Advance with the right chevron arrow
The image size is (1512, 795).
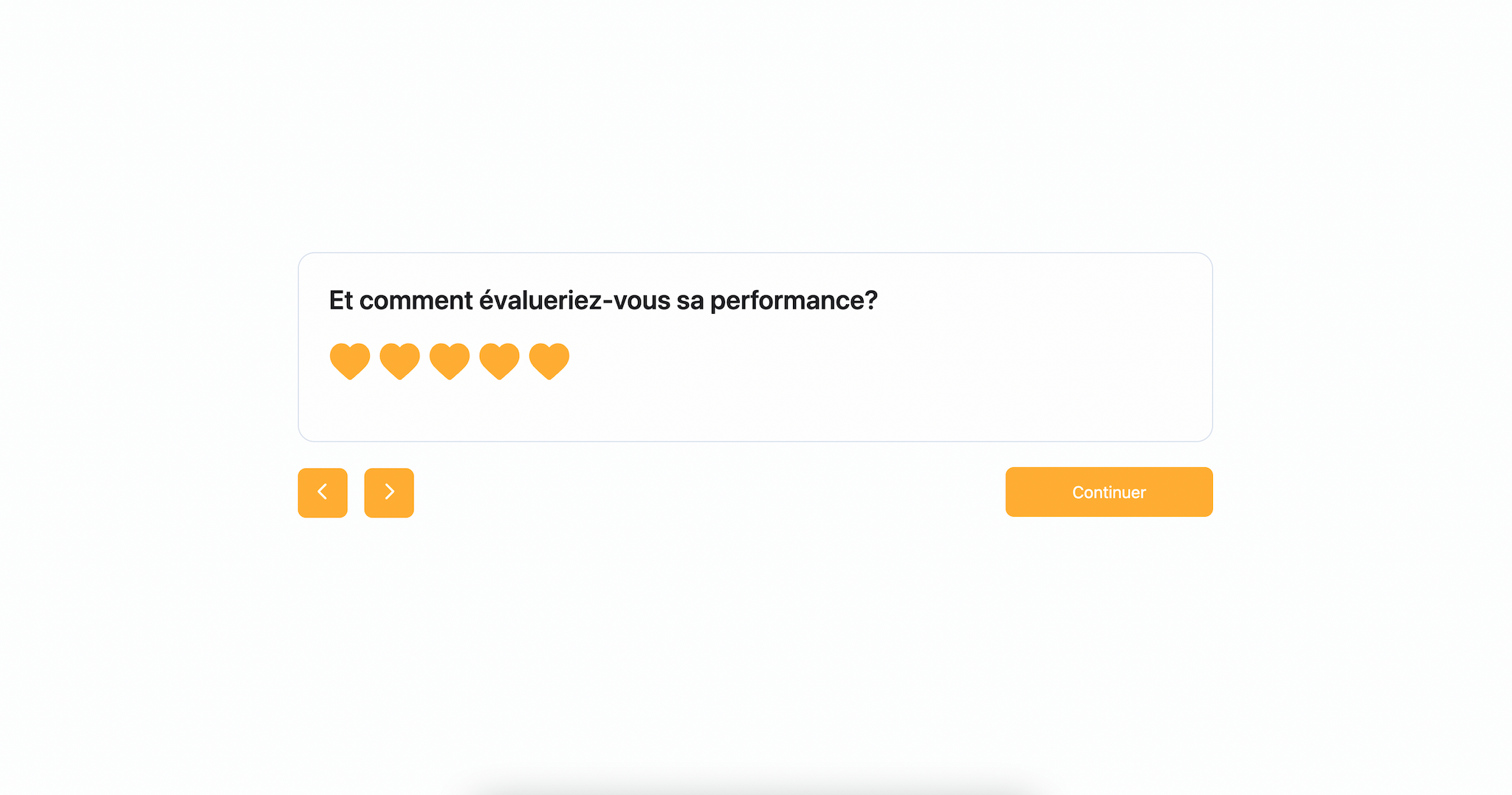tap(389, 492)
